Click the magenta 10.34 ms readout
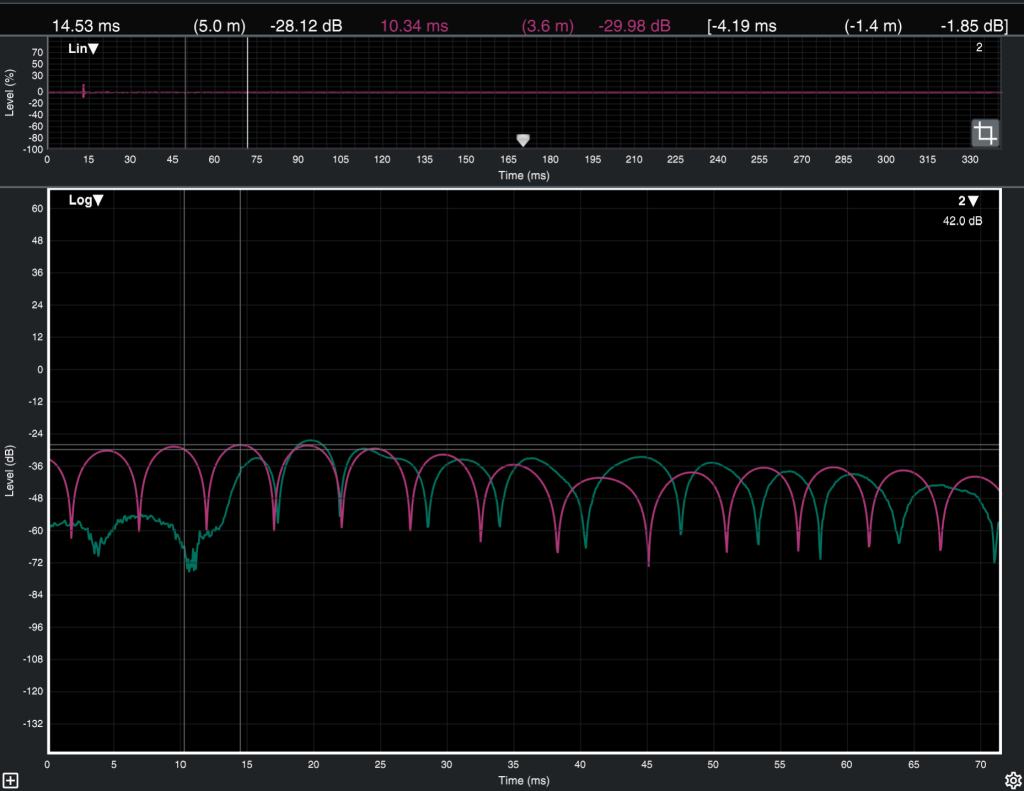The height and width of the screenshot is (791, 1024). click(414, 25)
